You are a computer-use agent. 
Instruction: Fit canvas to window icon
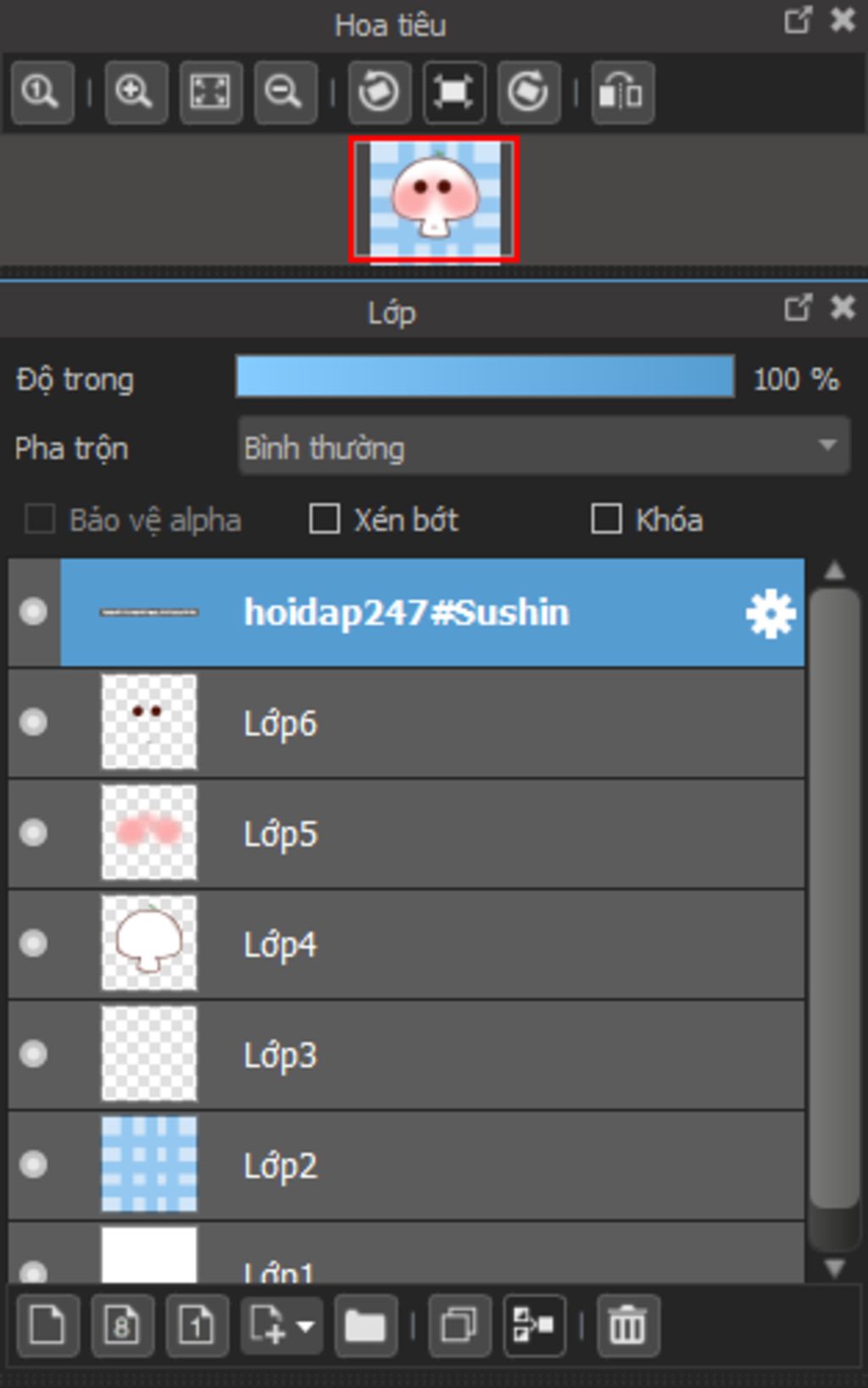210,92
